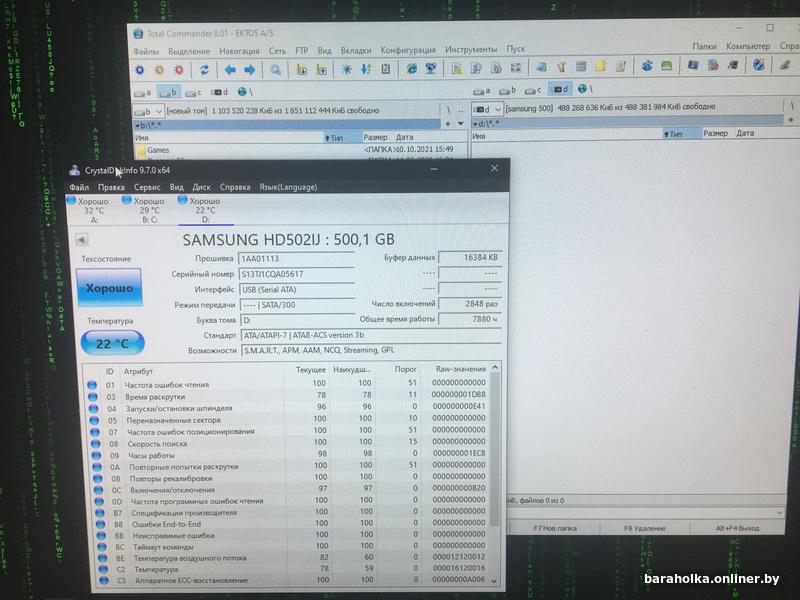Image resolution: width=800 pixels, height=600 pixels.
Task: Open Диск menu in CrystalDiskInfo
Action: pyautogui.click(x=201, y=187)
